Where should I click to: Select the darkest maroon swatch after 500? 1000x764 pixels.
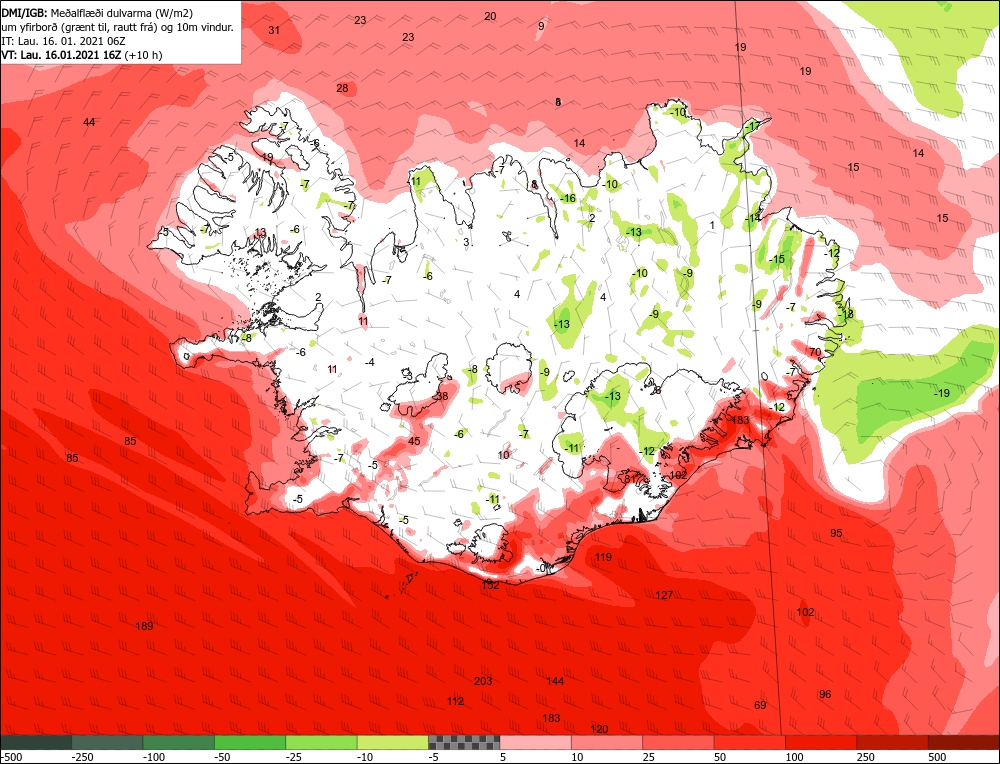tap(964, 742)
